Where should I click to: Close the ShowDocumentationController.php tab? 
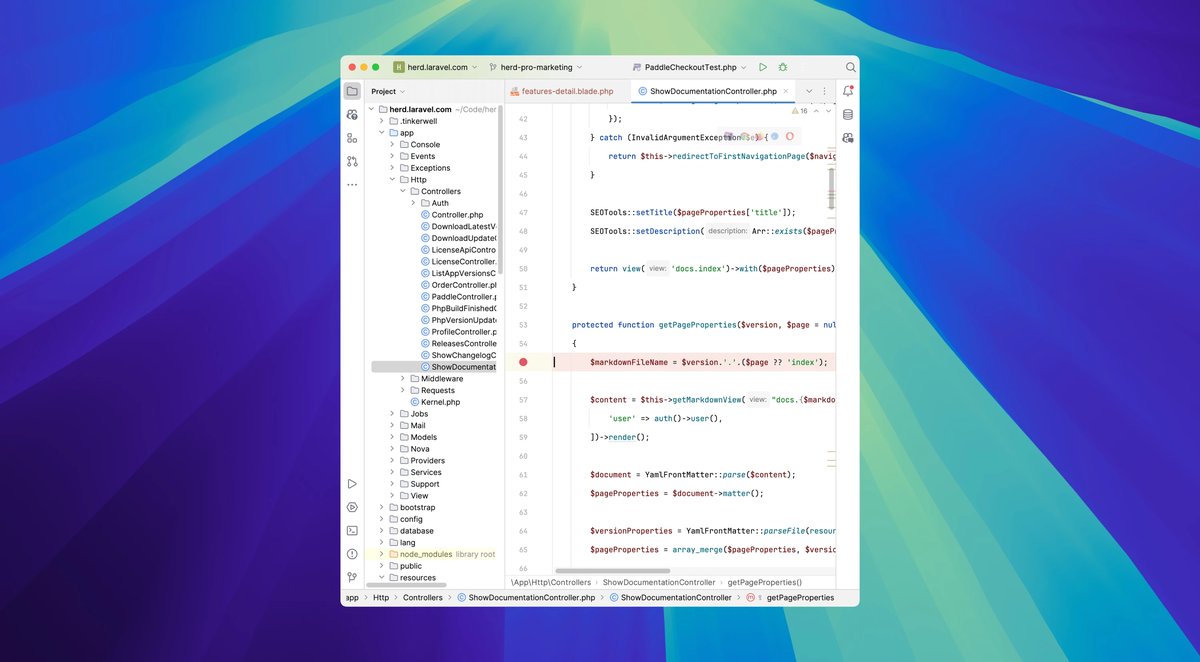tap(787, 91)
